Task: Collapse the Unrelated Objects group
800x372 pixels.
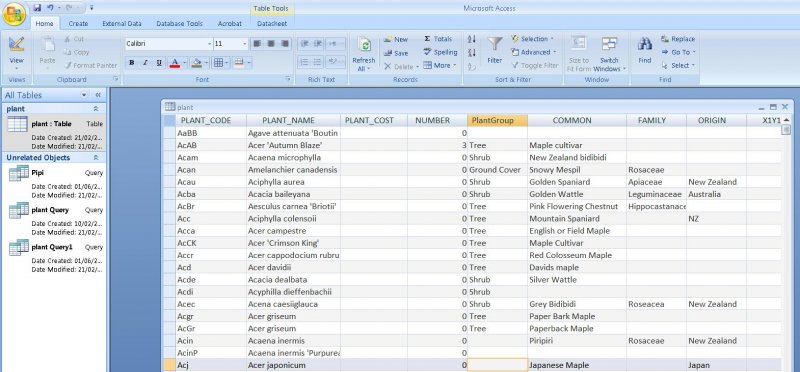Action: coord(95,158)
